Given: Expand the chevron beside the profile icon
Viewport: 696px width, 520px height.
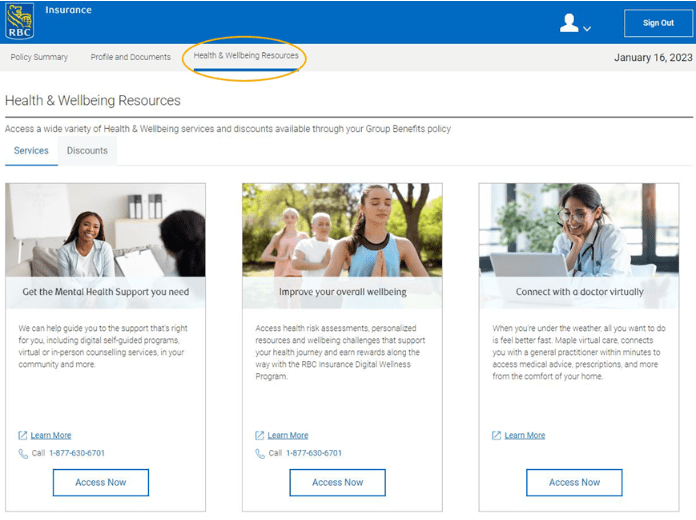Looking at the screenshot, I should click(587, 28).
